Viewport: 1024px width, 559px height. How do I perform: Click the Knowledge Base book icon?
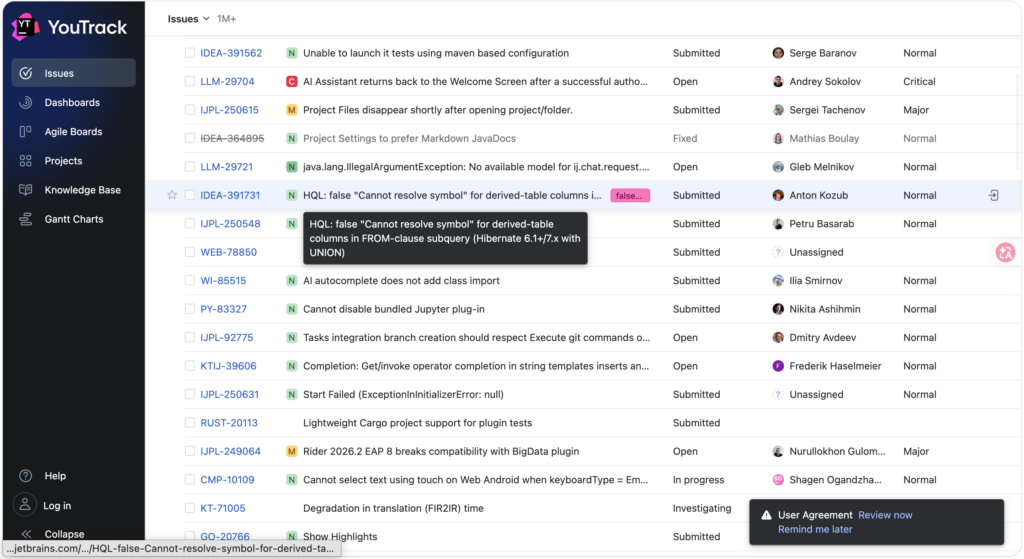click(25, 190)
